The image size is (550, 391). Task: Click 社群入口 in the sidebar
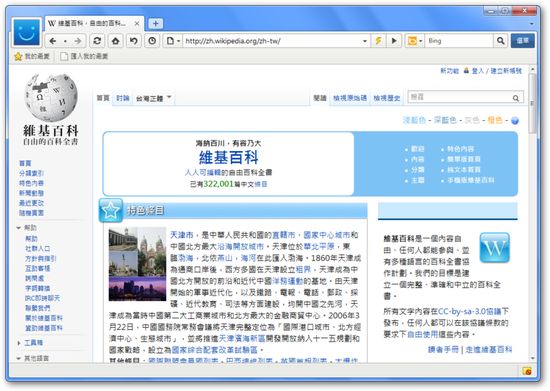tap(38, 249)
